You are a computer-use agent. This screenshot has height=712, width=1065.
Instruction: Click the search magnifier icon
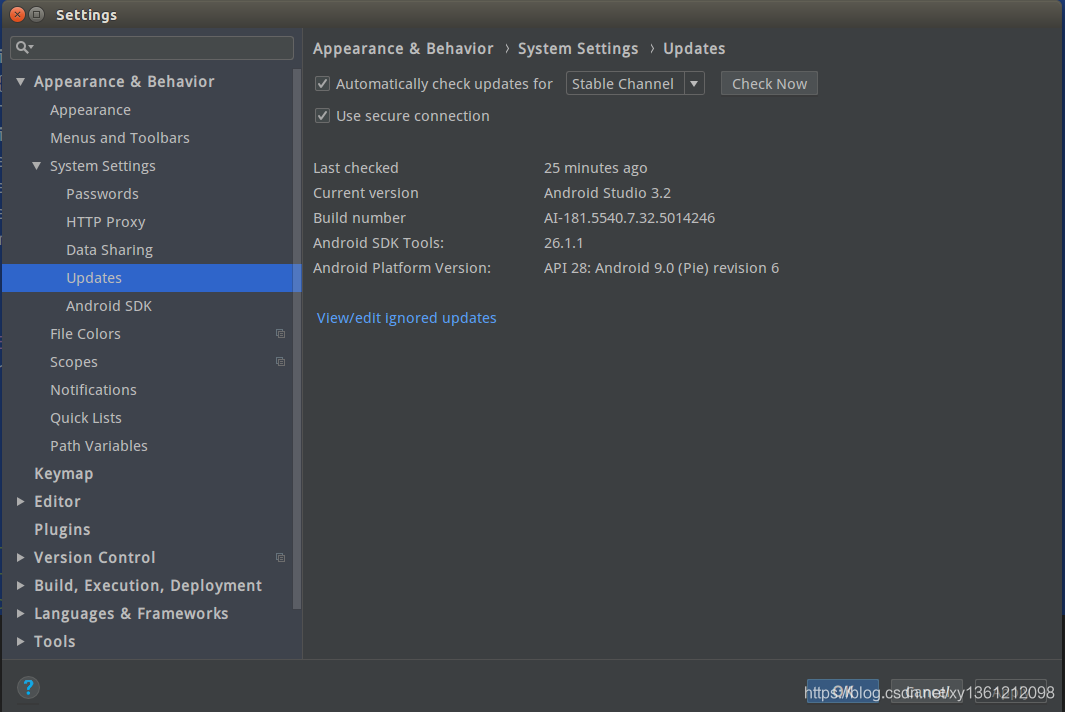[x=23, y=47]
